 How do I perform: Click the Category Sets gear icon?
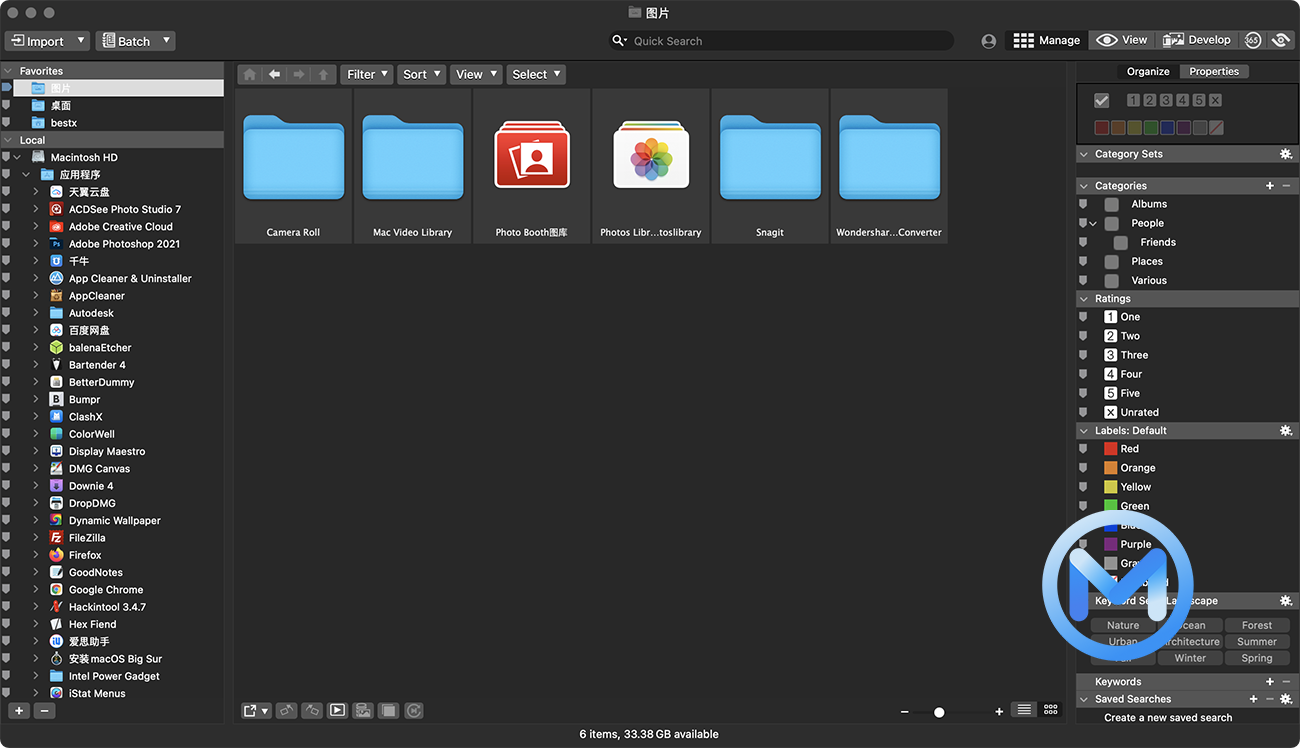(x=1286, y=154)
